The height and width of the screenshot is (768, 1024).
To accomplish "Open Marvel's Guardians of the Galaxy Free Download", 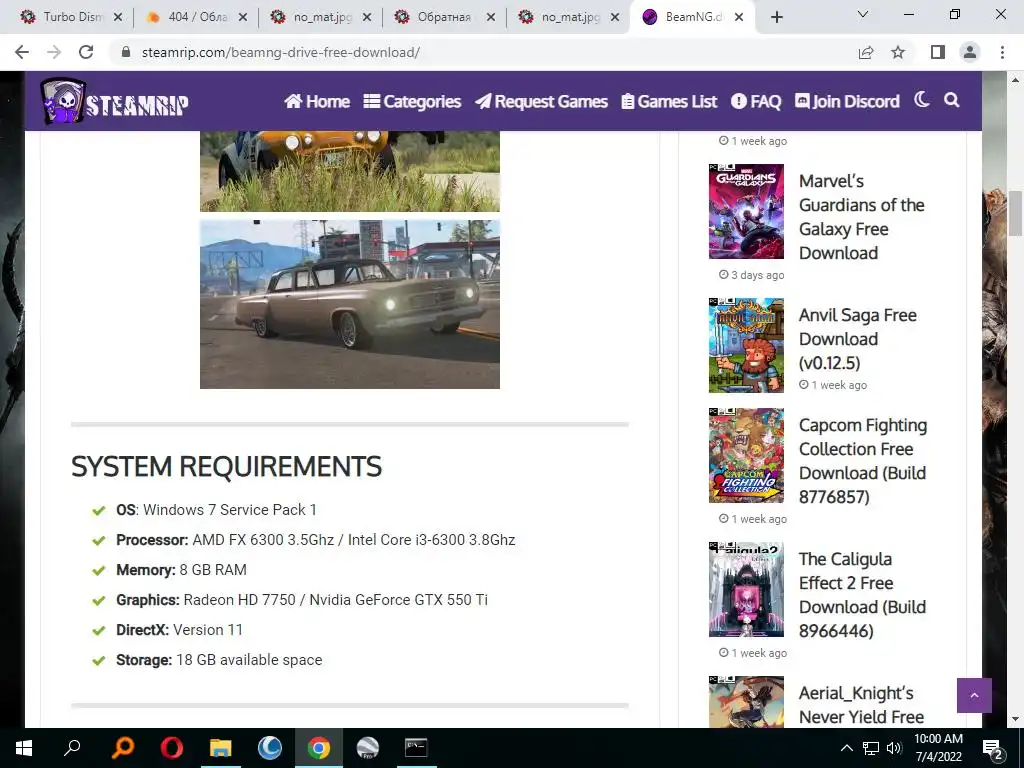I will 861,217.
